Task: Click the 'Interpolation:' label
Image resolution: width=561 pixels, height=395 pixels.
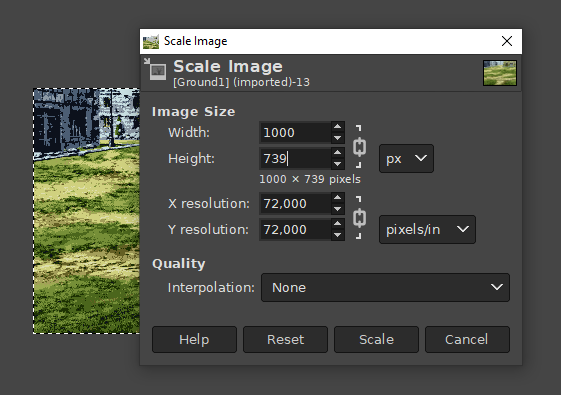Action: (x=211, y=288)
